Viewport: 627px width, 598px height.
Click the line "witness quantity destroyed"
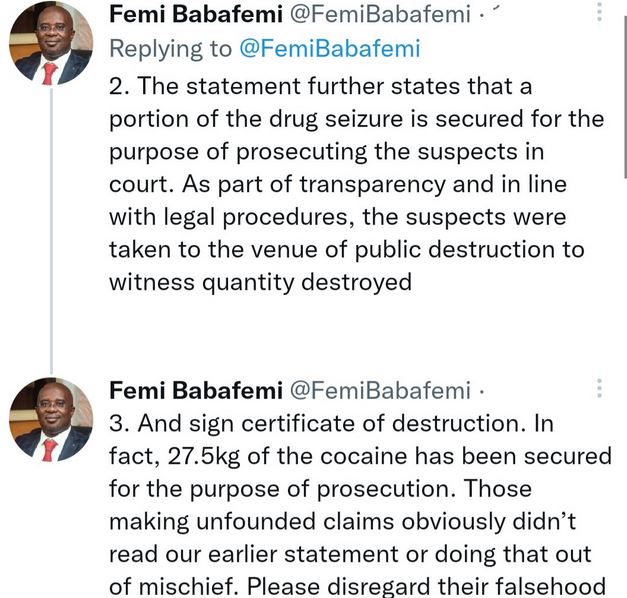point(259,283)
